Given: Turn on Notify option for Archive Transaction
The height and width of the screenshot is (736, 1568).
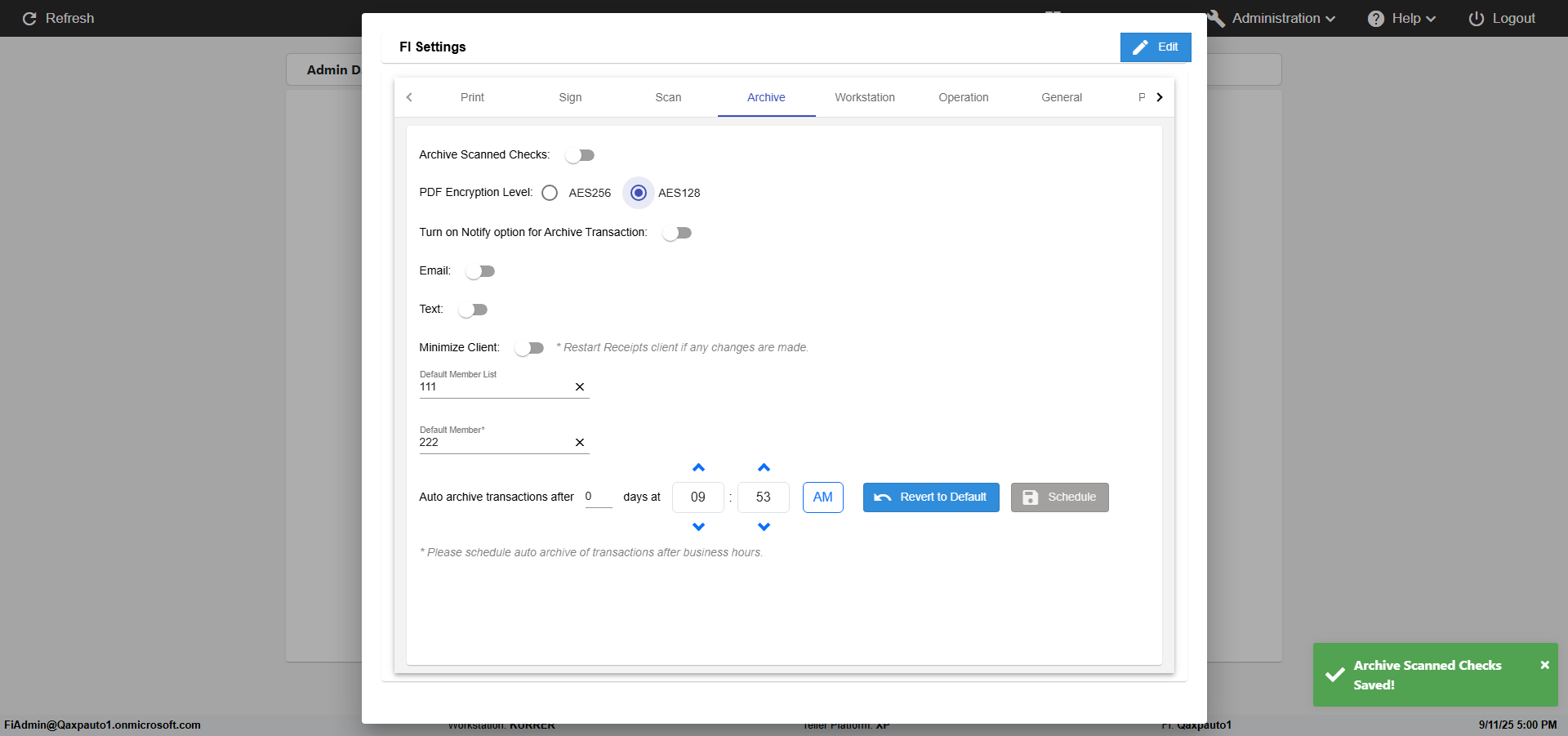Looking at the screenshot, I should coord(677,233).
